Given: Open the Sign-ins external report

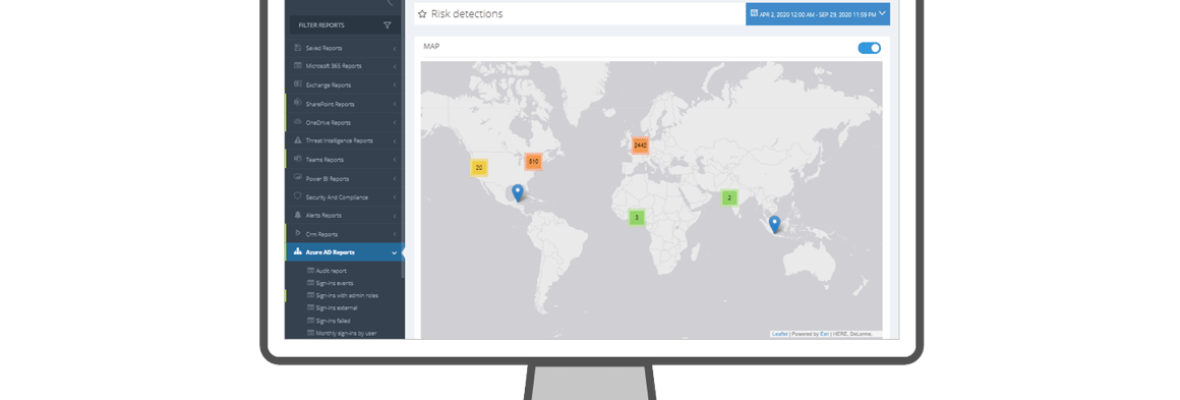Looking at the screenshot, I should tap(336, 308).
